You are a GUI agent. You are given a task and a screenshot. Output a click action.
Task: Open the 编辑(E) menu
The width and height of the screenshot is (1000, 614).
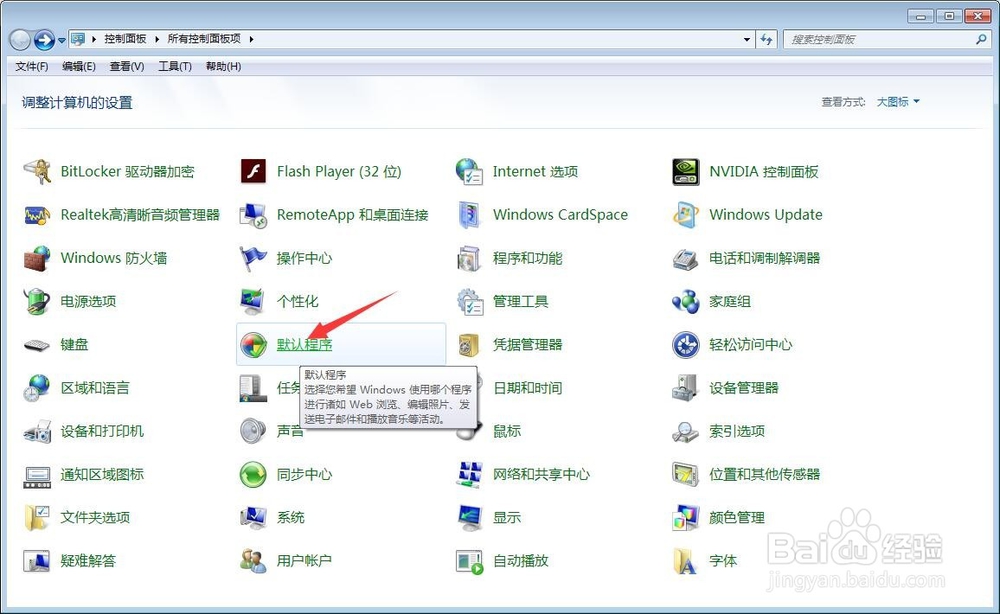pos(79,66)
